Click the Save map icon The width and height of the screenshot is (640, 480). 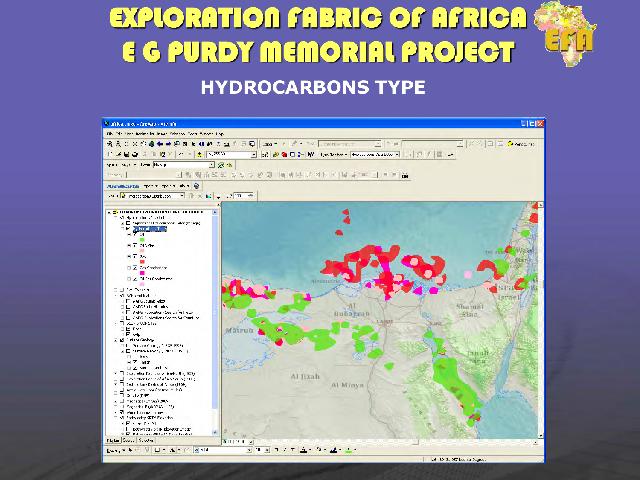point(124,155)
